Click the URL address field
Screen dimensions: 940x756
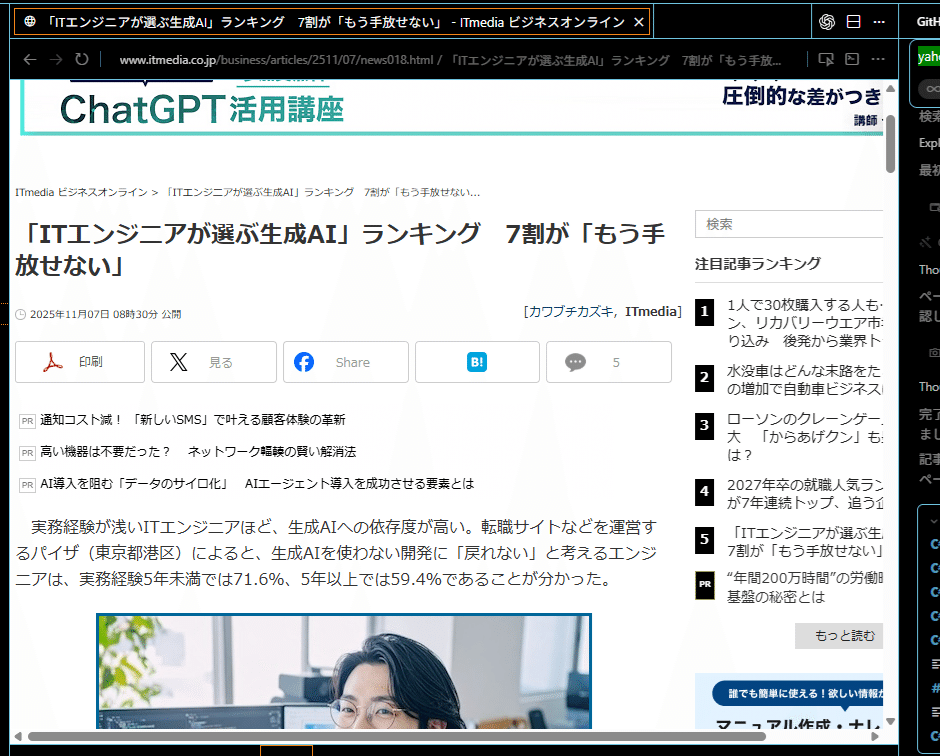(450, 60)
